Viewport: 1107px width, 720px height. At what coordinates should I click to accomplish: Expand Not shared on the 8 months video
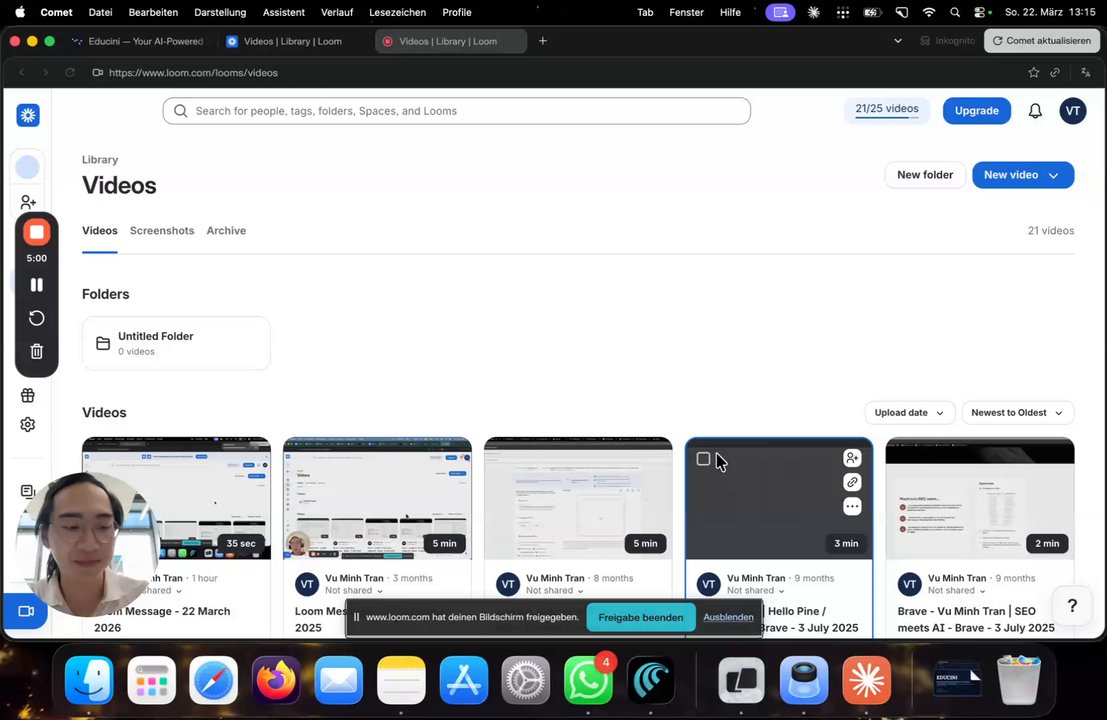pos(555,591)
